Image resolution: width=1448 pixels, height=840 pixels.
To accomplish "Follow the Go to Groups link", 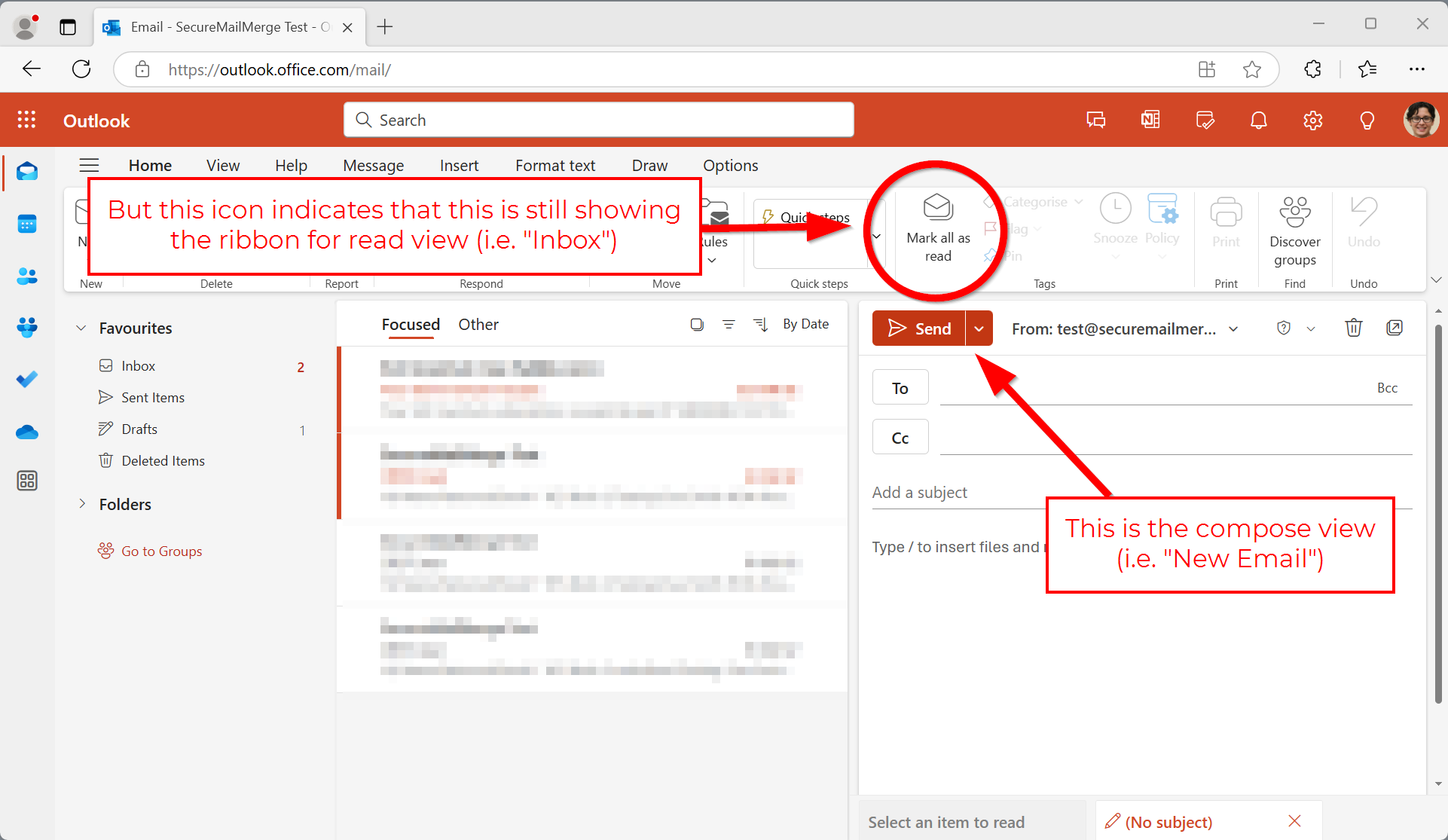I will pos(161,551).
